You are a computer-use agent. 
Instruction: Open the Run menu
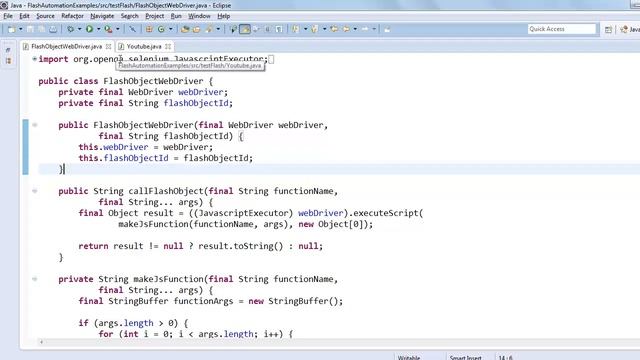[x=176, y=16]
